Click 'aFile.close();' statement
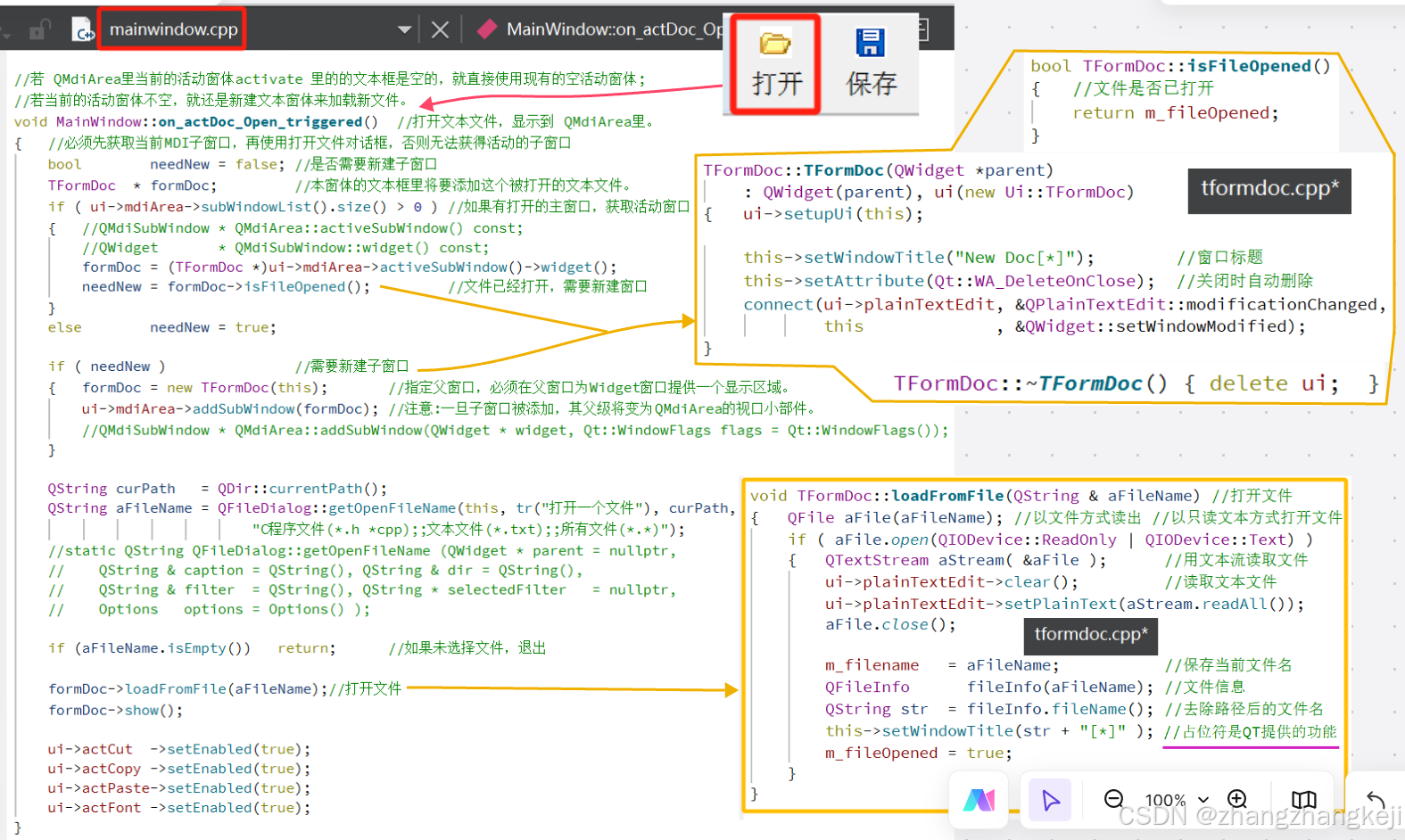Screen dimensions: 1405x840 (x=890, y=624)
